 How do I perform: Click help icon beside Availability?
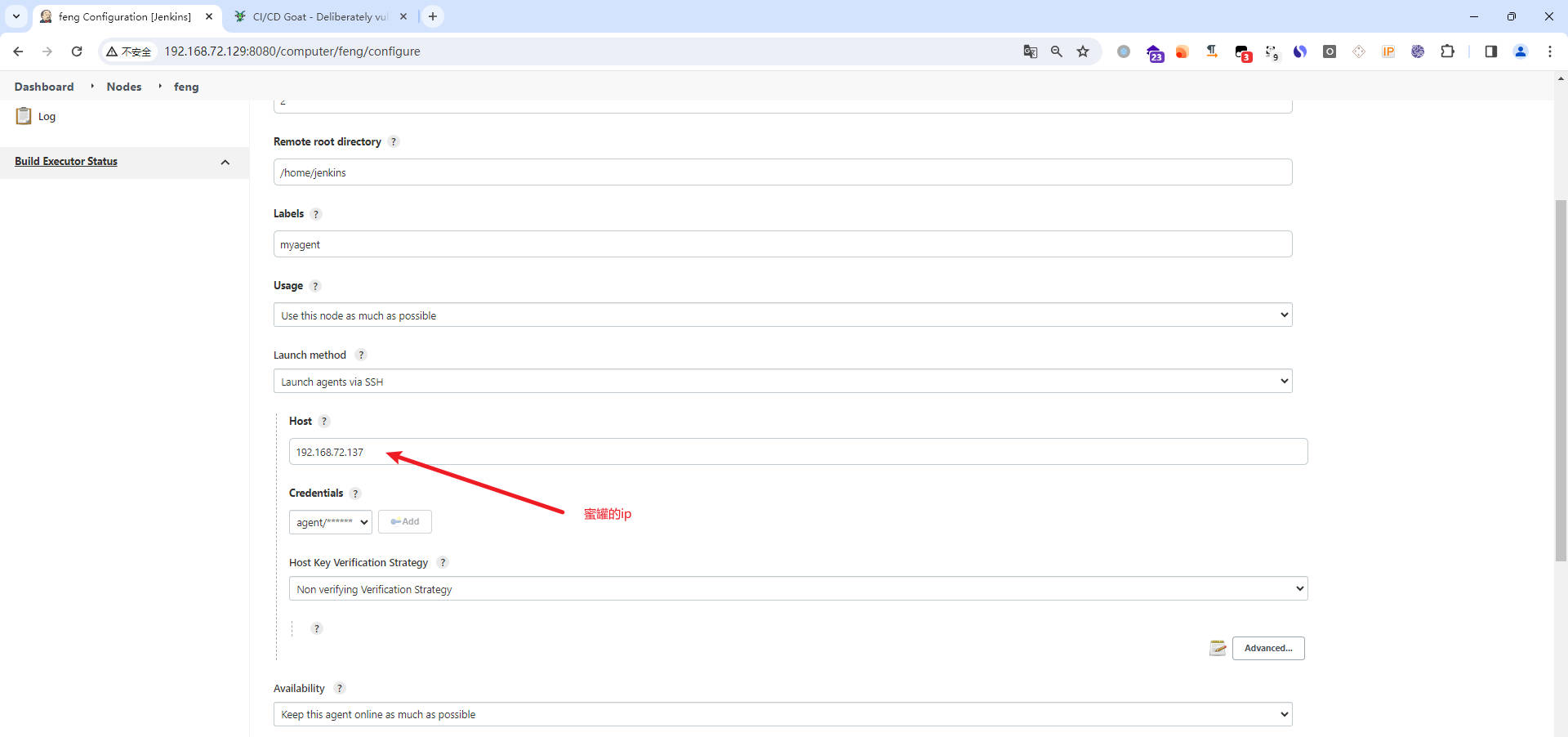tap(340, 688)
